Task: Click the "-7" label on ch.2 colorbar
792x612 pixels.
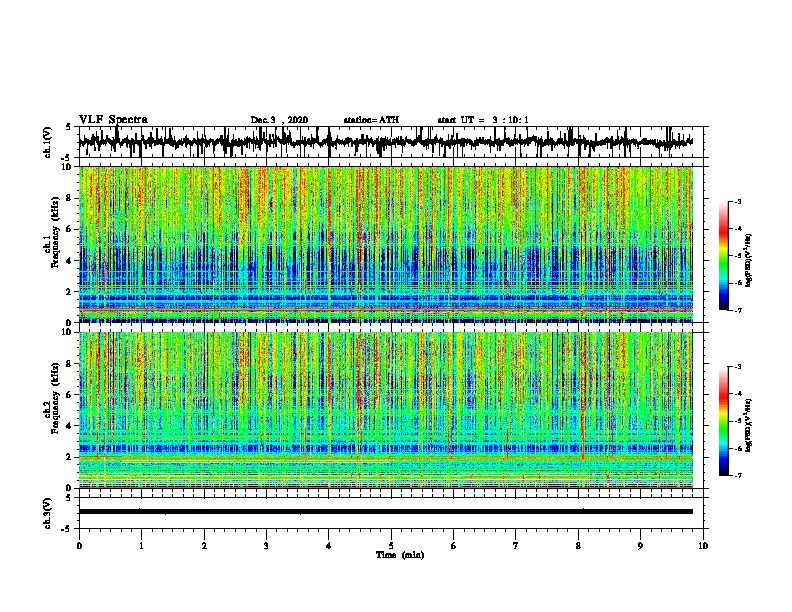Action: tap(738, 476)
